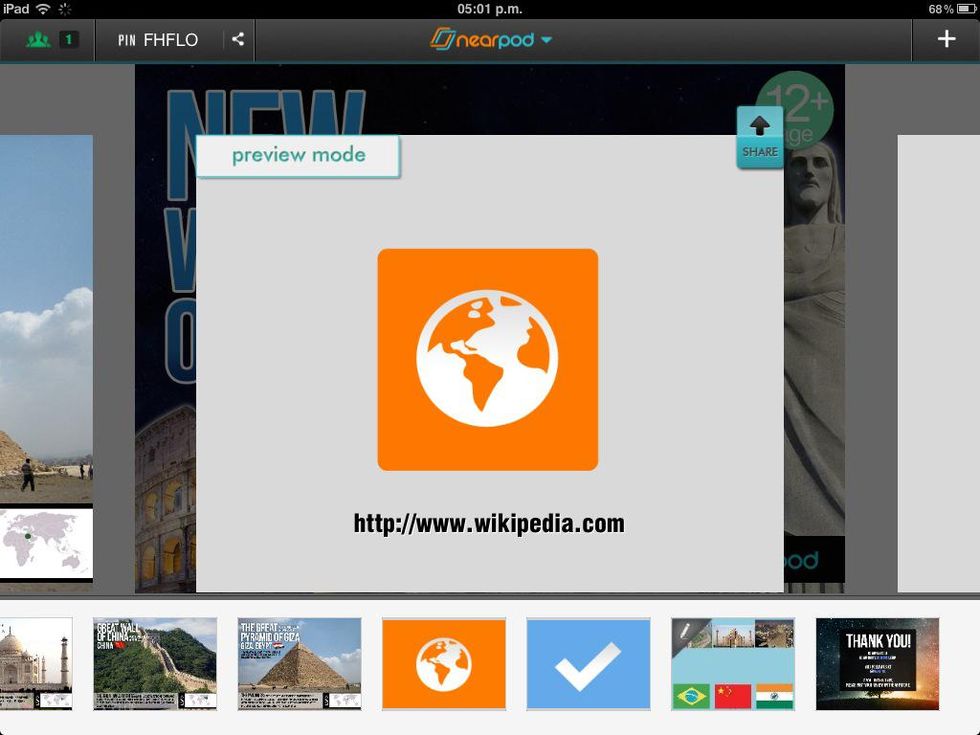Open the orange globe web page icon
Image resolution: width=980 pixels, height=735 pixels.
(488, 359)
